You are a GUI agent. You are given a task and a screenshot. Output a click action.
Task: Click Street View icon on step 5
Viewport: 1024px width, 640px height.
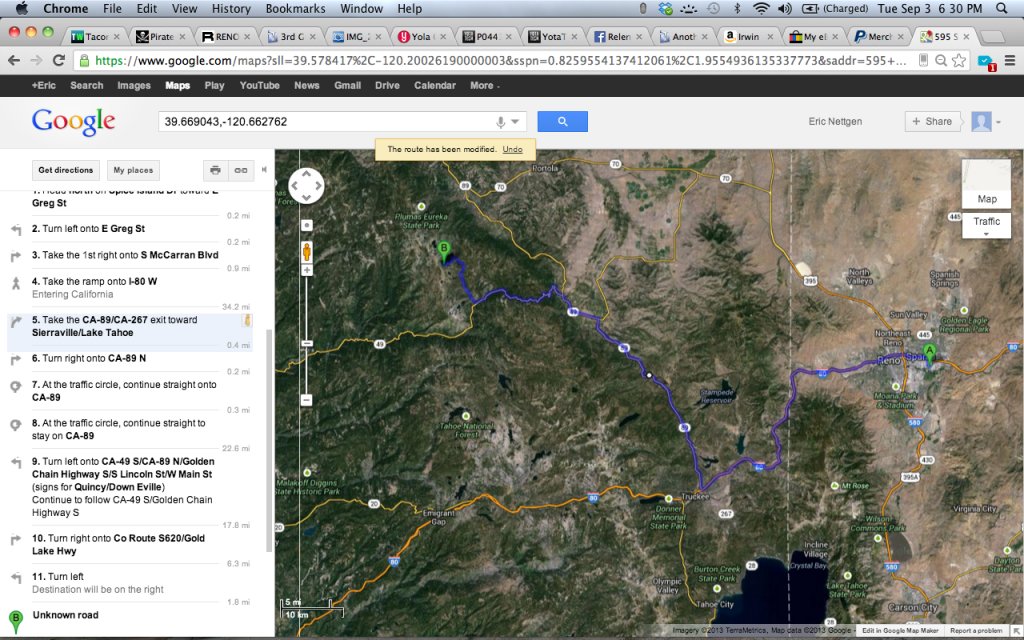click(247, 320)
